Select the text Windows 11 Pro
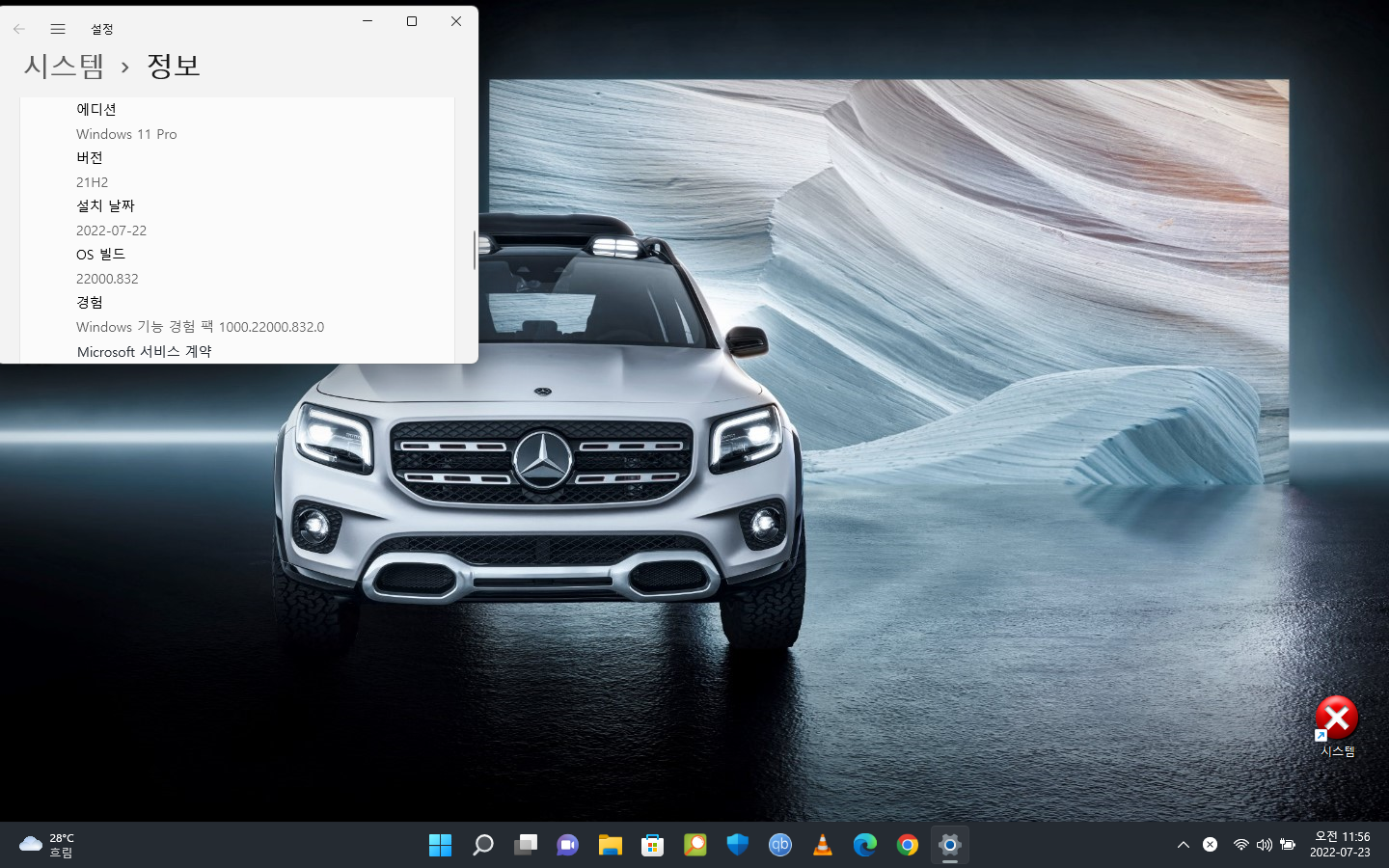Viewport: 1389px width, 868px height. point(126,134)
